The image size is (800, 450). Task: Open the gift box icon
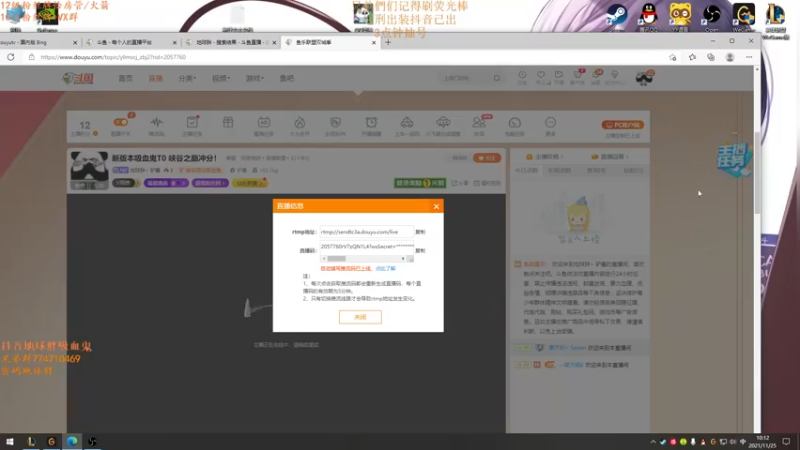(x=228, y=122)
